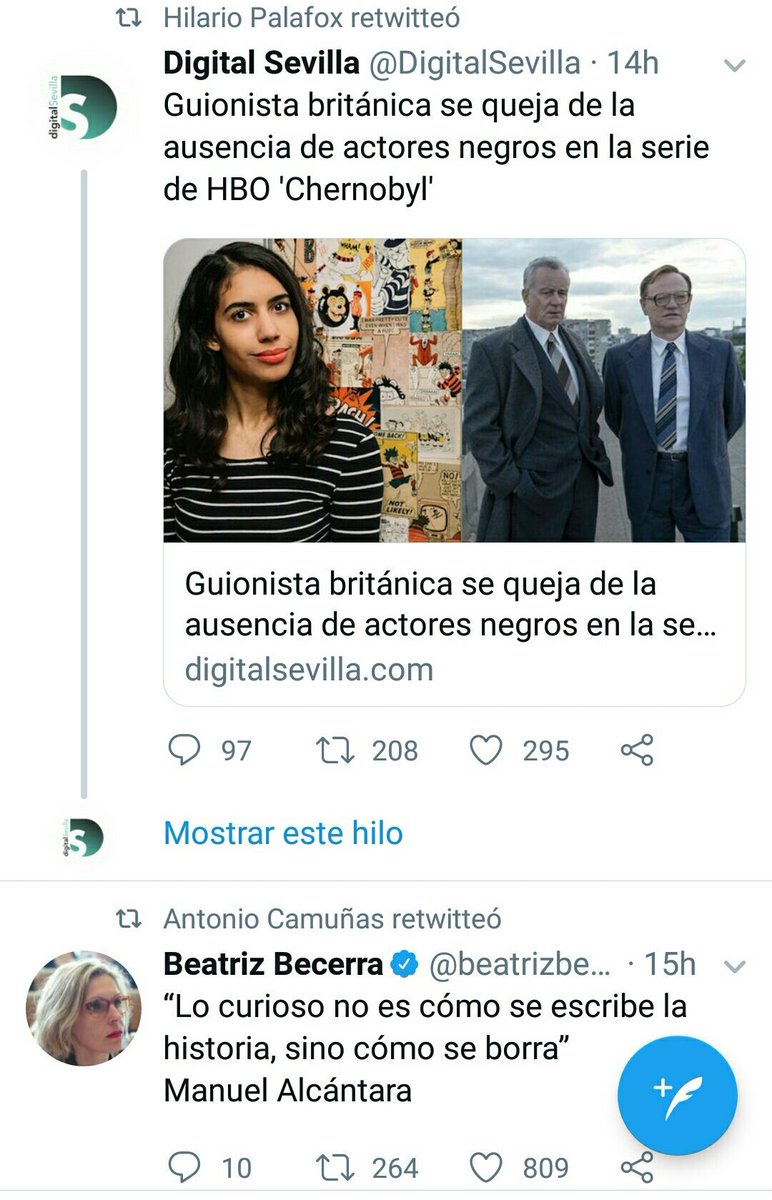Open the Beatriz Becerra display name
Viewport: 772px width, 1200px height.
[273, 964]
